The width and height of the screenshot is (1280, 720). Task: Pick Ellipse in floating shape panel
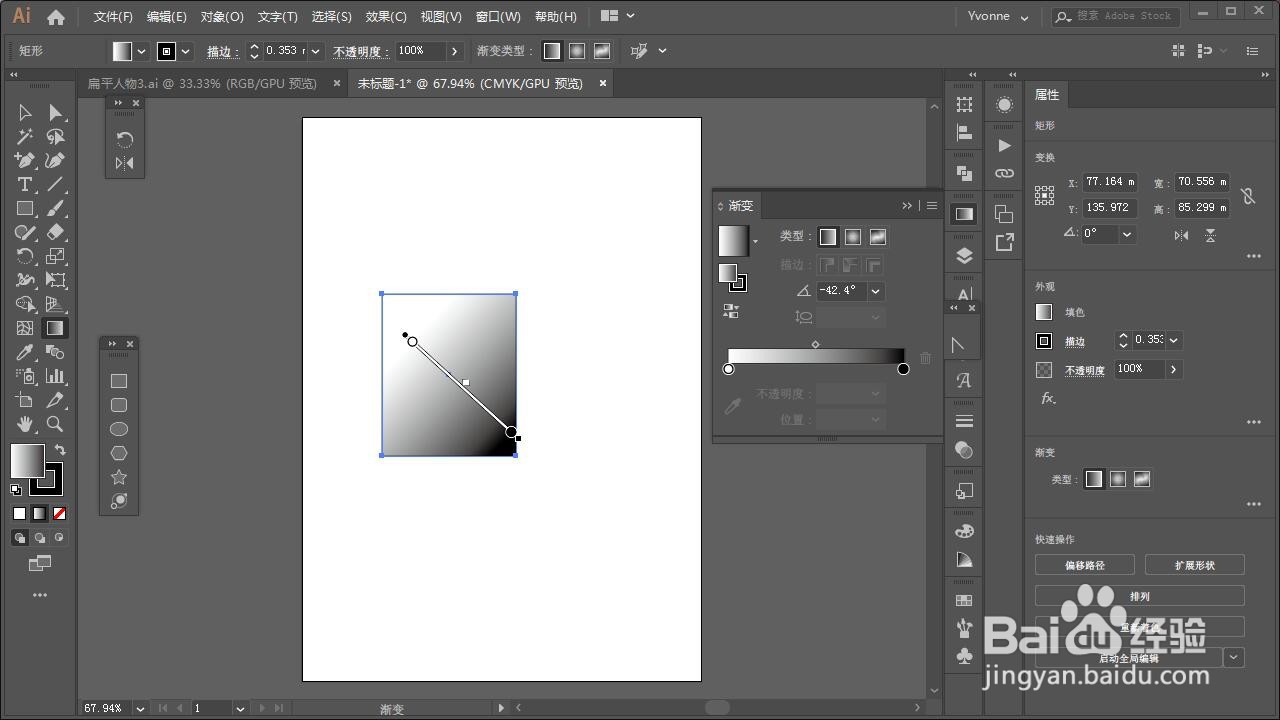click(x=119, y=429)
